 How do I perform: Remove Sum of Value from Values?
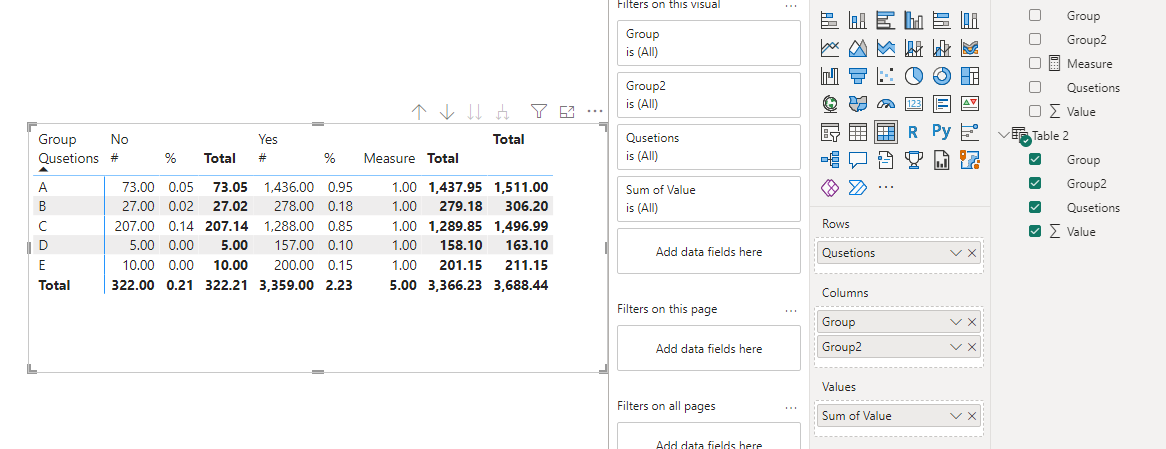(972, 416)
